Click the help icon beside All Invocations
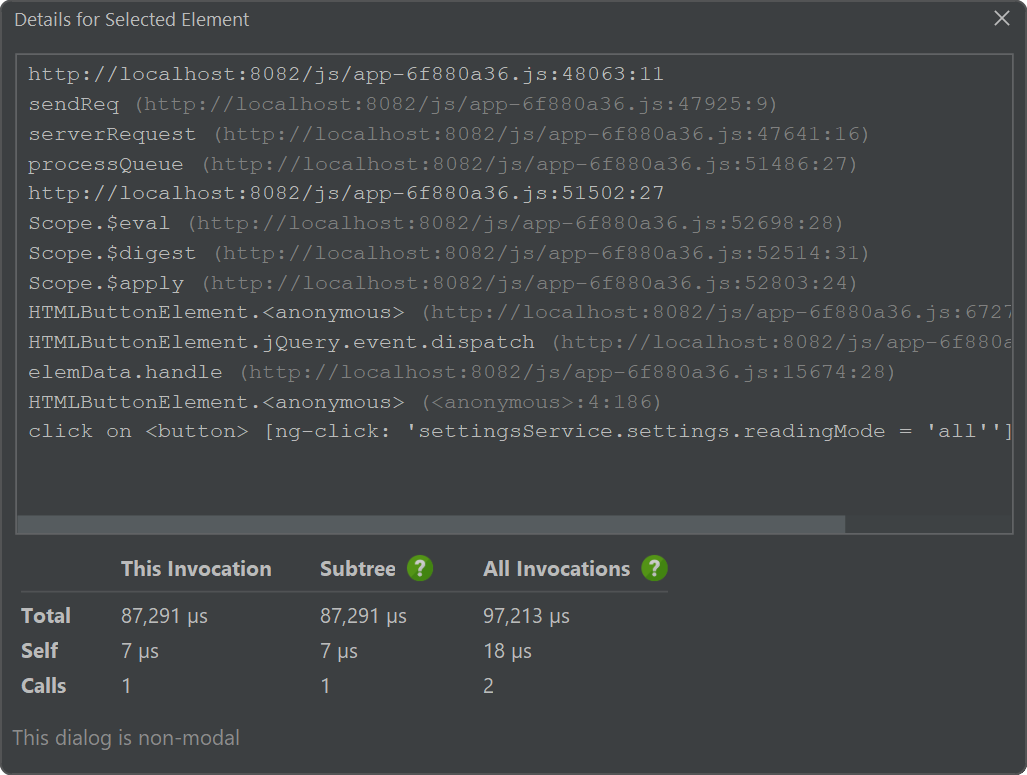1027x775 pixels. pyautogui.click(x=654, y=569)
